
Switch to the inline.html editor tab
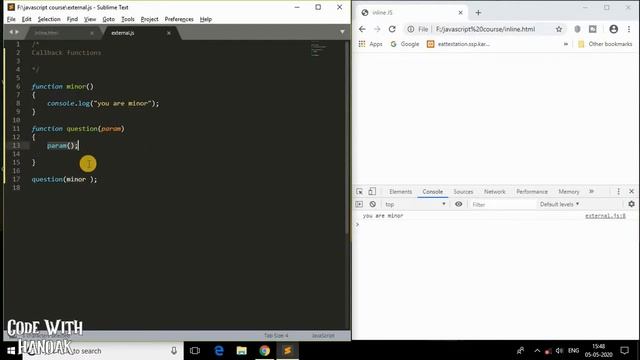[x=61, y=33]
